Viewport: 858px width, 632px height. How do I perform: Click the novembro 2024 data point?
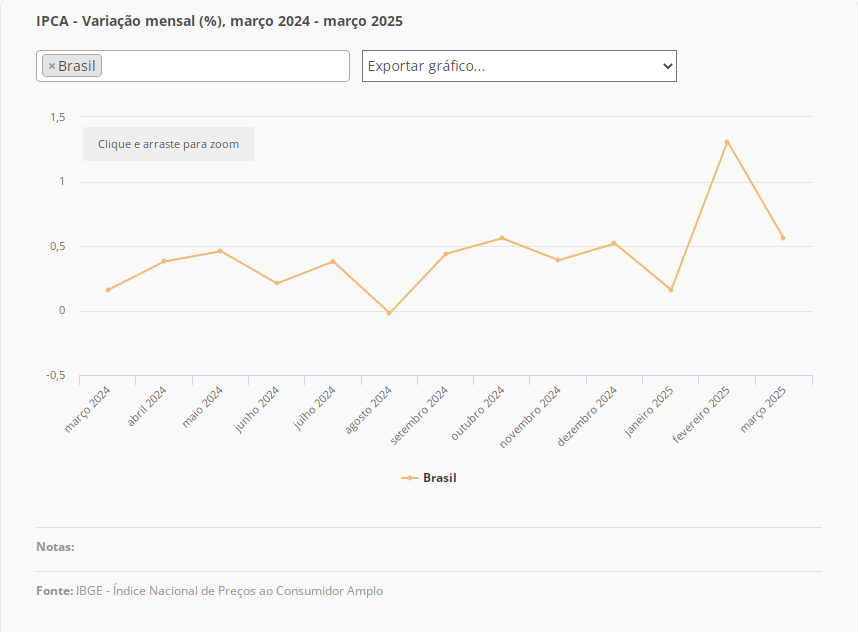pos(558,260)
